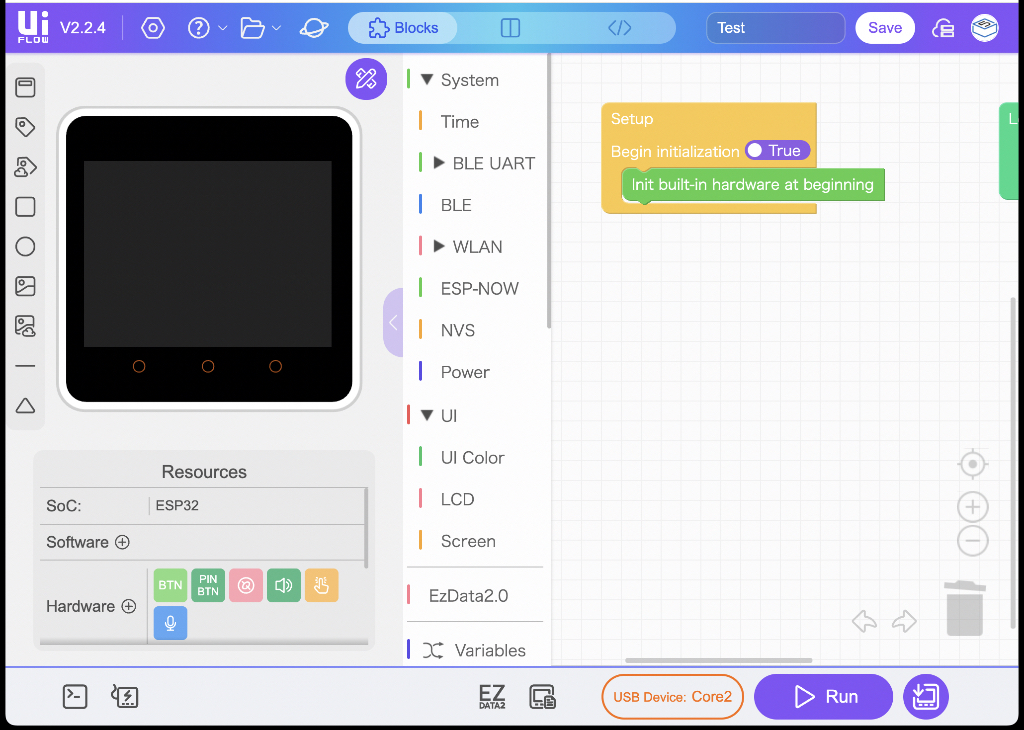
Task: Select the touch hardware module
Action: tap(321, 585)
